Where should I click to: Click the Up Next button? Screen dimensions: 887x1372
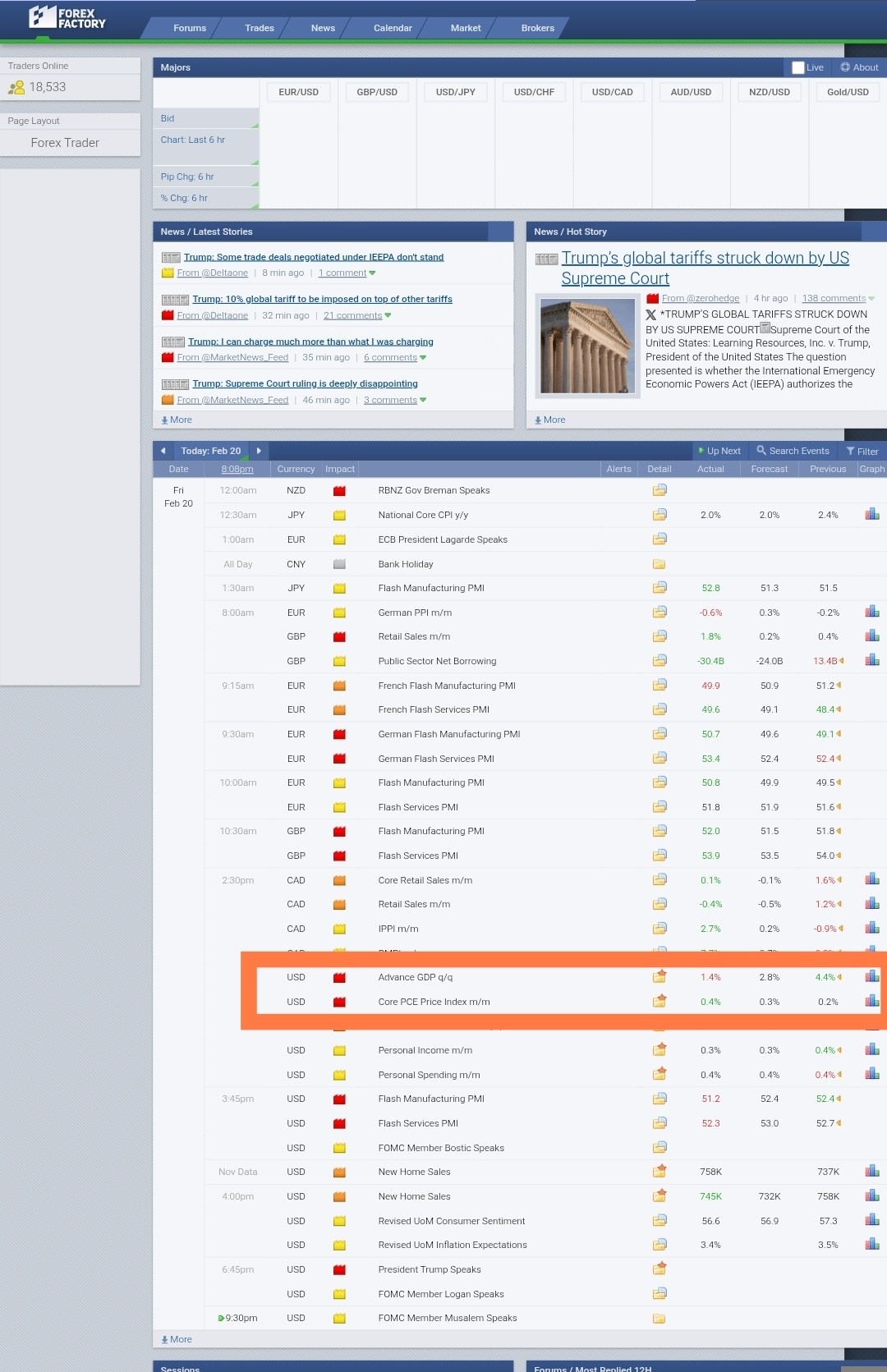pyautogui.click(x=719, y=451)
